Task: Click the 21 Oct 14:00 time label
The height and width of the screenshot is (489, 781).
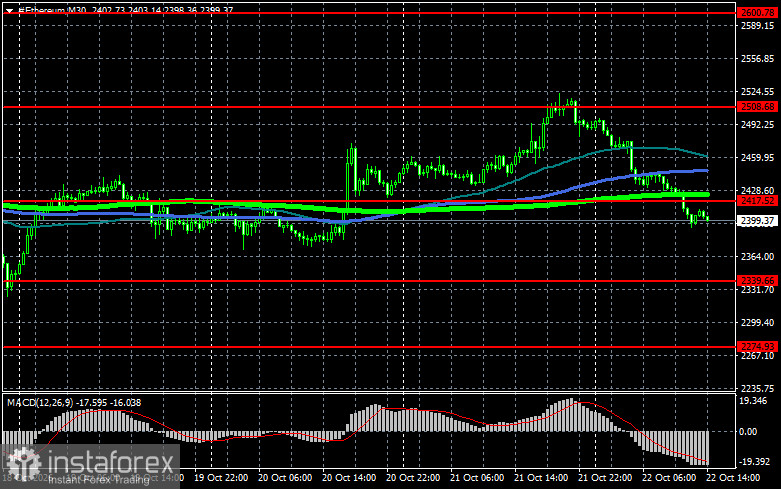Action: 541,478
